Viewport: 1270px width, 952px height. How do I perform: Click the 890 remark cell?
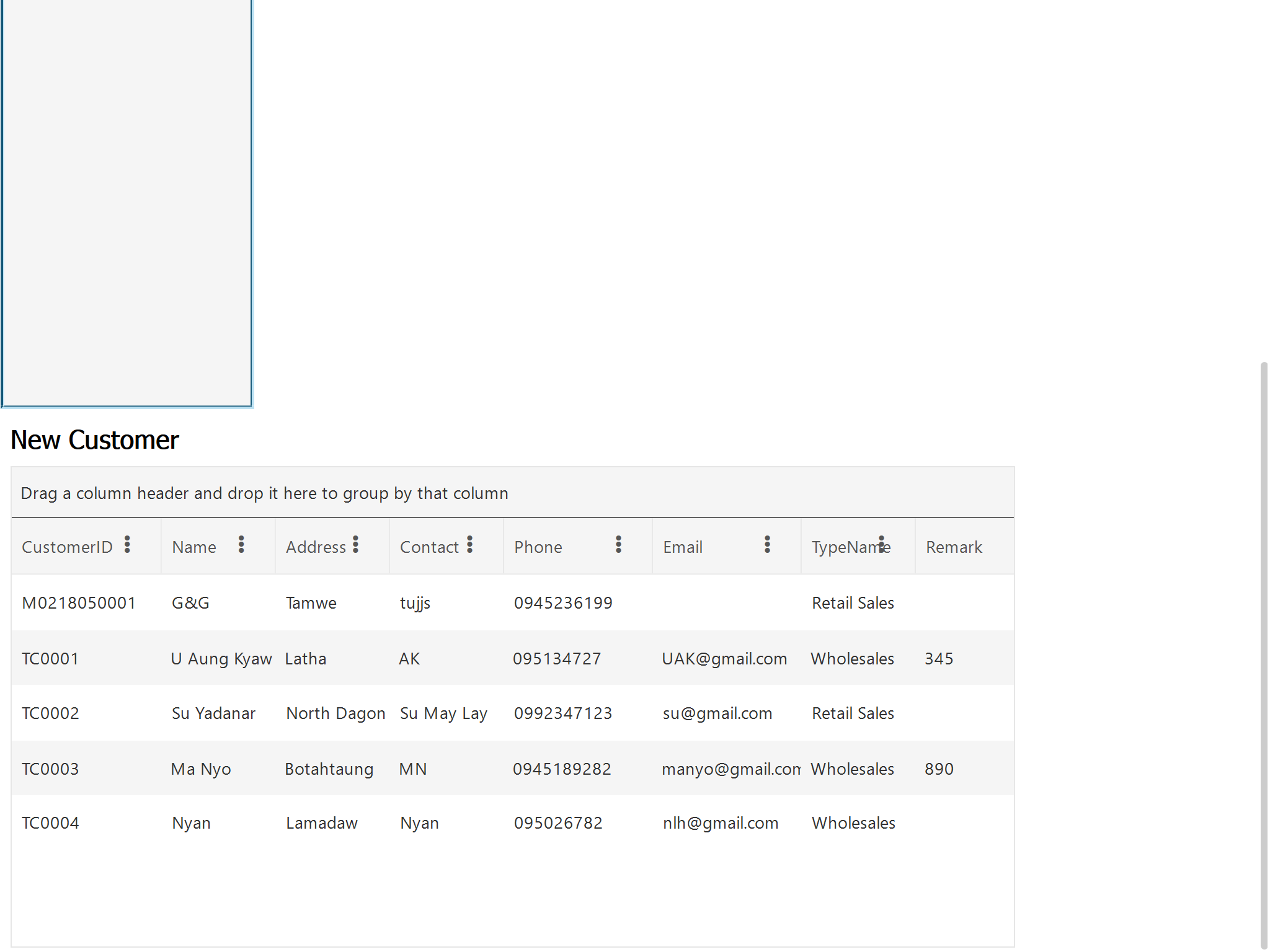(939, 769)
